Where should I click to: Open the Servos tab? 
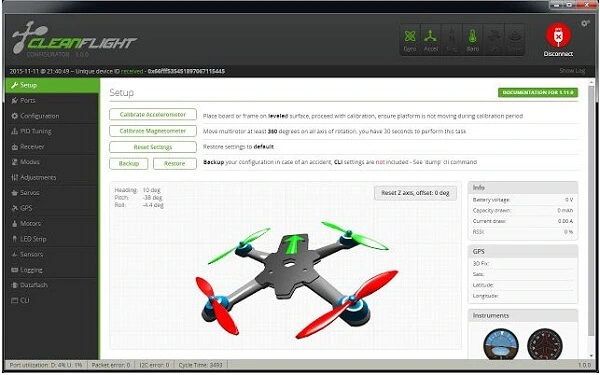52,193
